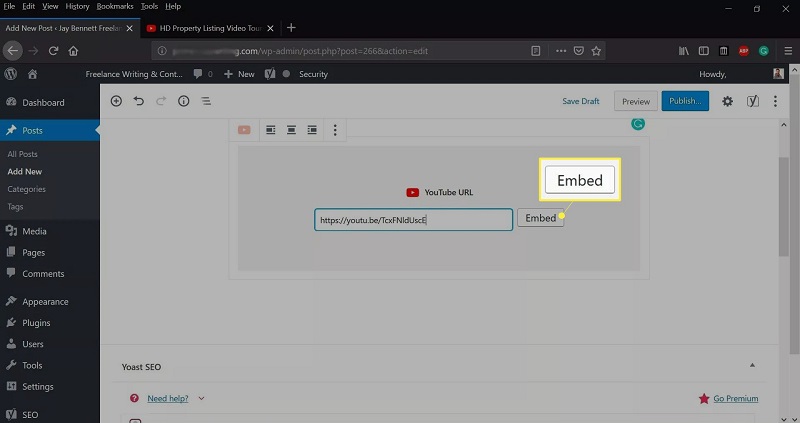Viewport: 800px width, 423px height.
Task: Open block more options vertical dots
Action: [335, 130]
